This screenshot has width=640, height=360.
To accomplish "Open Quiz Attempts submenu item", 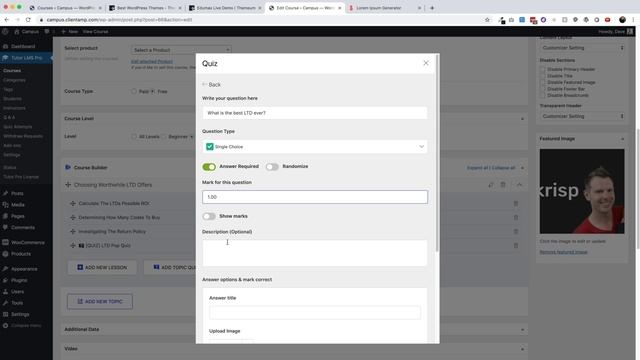I will (x=18, y=127).
